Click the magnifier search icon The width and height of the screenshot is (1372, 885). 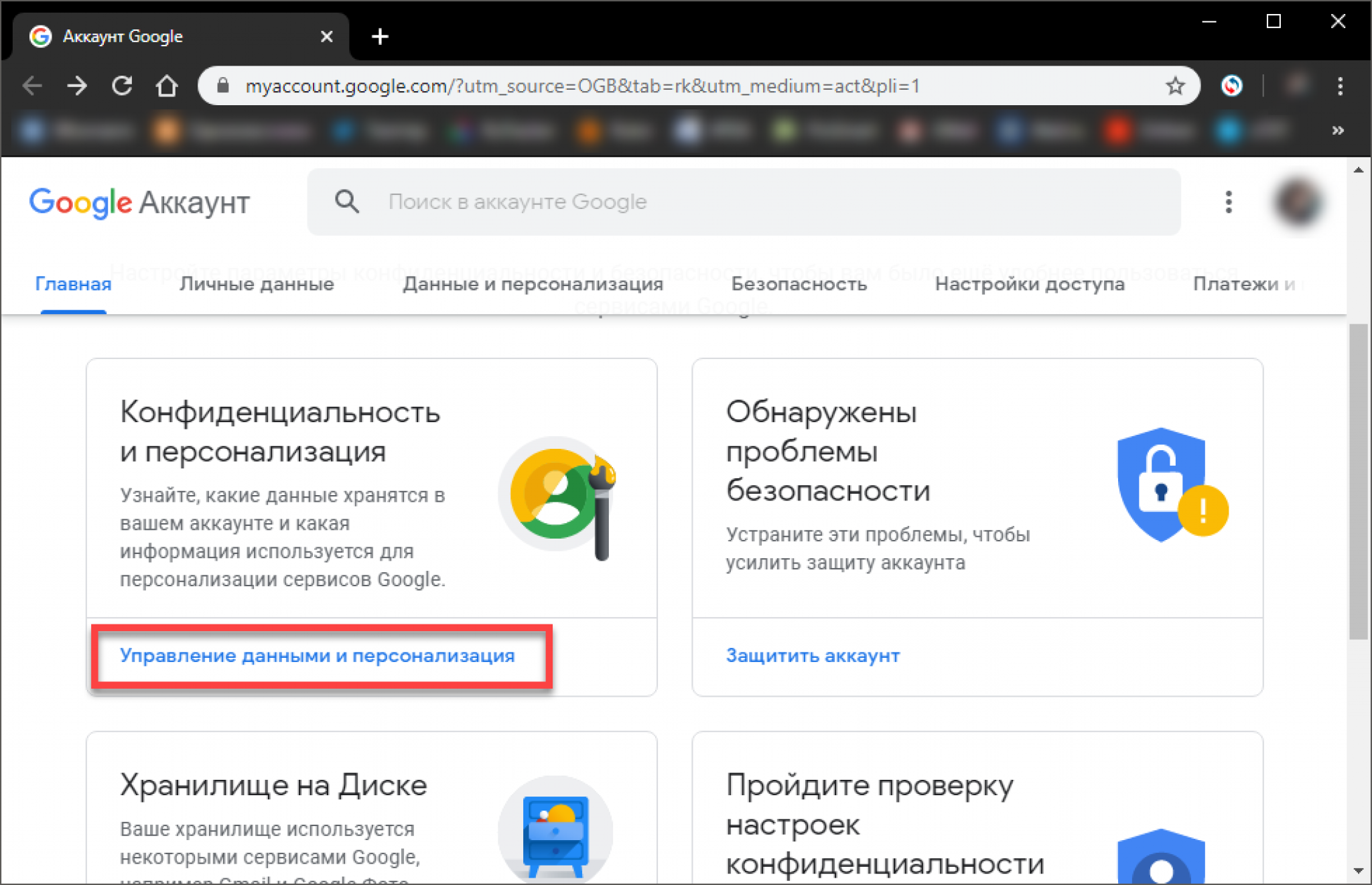[347, 201]
